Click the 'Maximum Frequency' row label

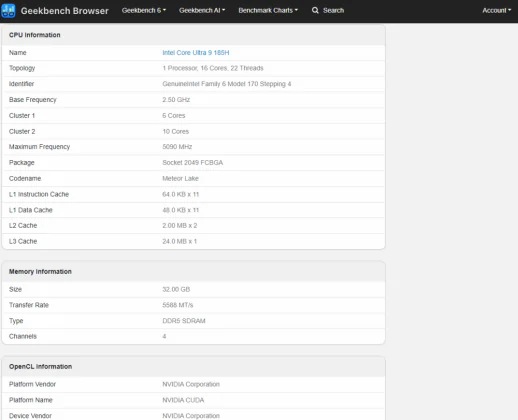click(39, 147)
